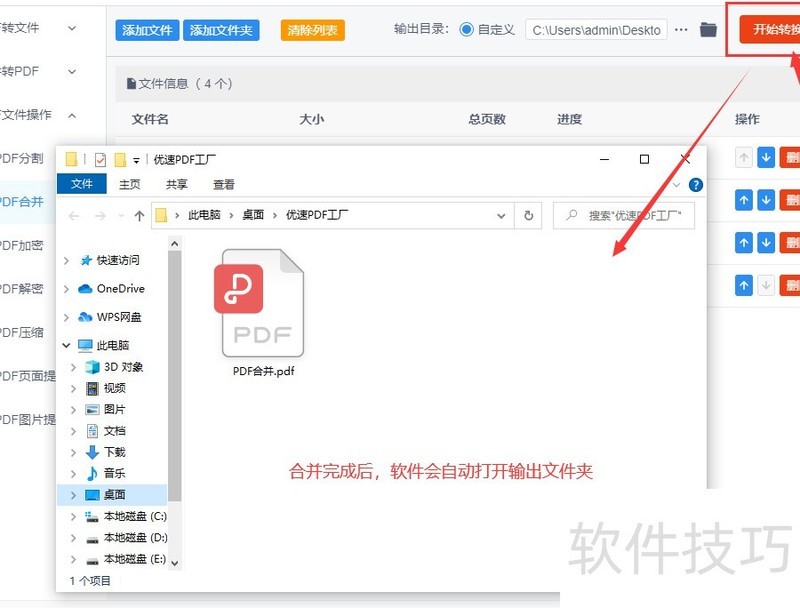Collapse 此电脑 in the navigation tree
800x608 pixels.
[66, 345]
